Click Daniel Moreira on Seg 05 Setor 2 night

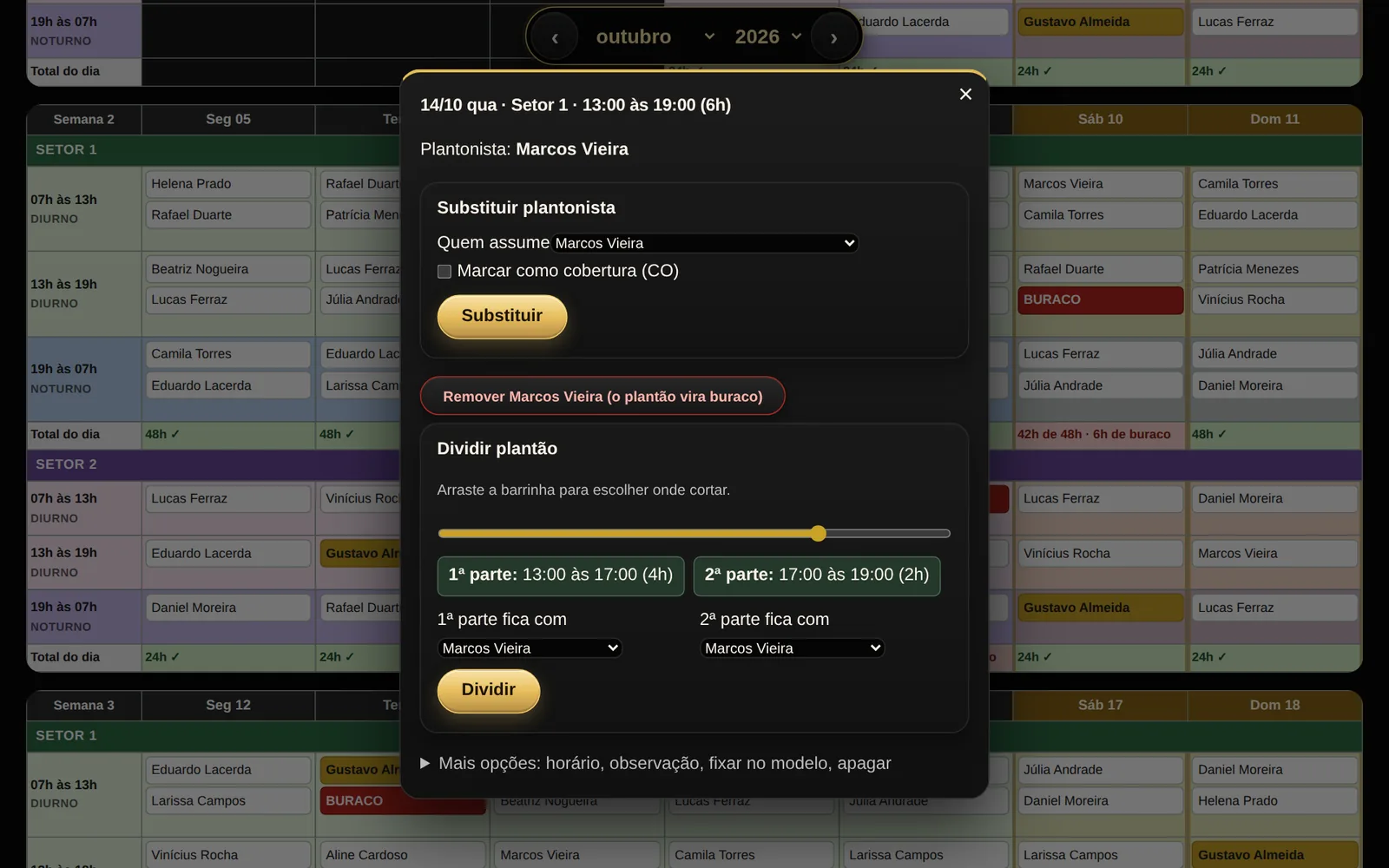(228, 608)
